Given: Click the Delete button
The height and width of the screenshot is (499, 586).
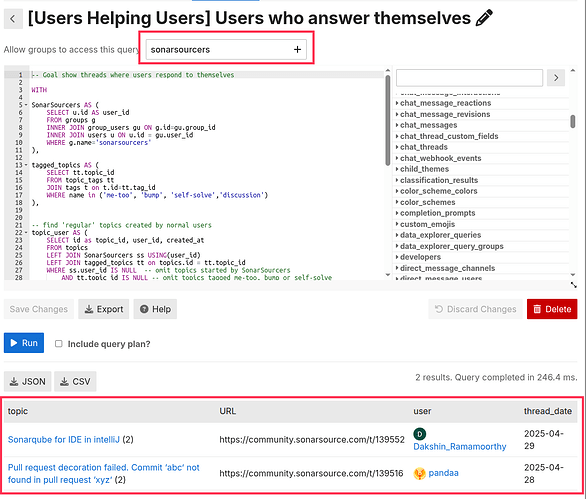Looking at the screenshot, I should 552,309.
